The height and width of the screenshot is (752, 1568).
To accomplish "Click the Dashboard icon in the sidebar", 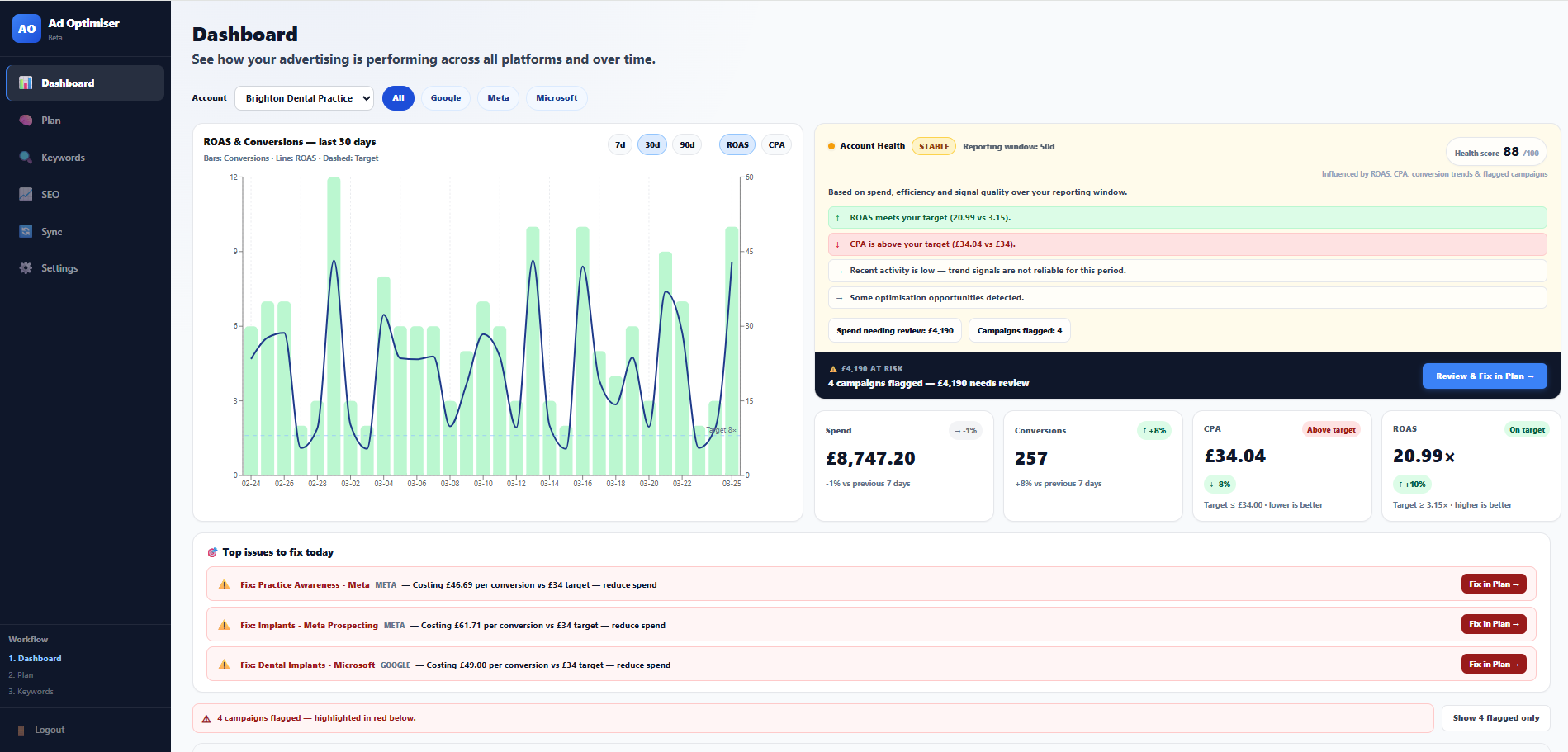I will coord(25,83).
